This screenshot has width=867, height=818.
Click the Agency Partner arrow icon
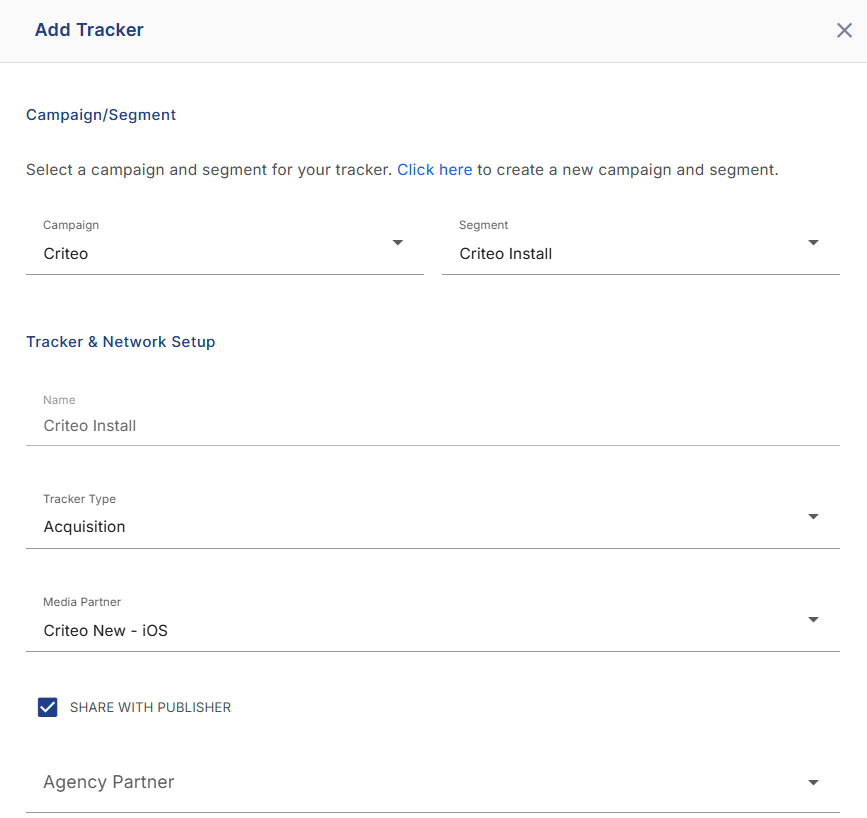click(x=813, y=783)
